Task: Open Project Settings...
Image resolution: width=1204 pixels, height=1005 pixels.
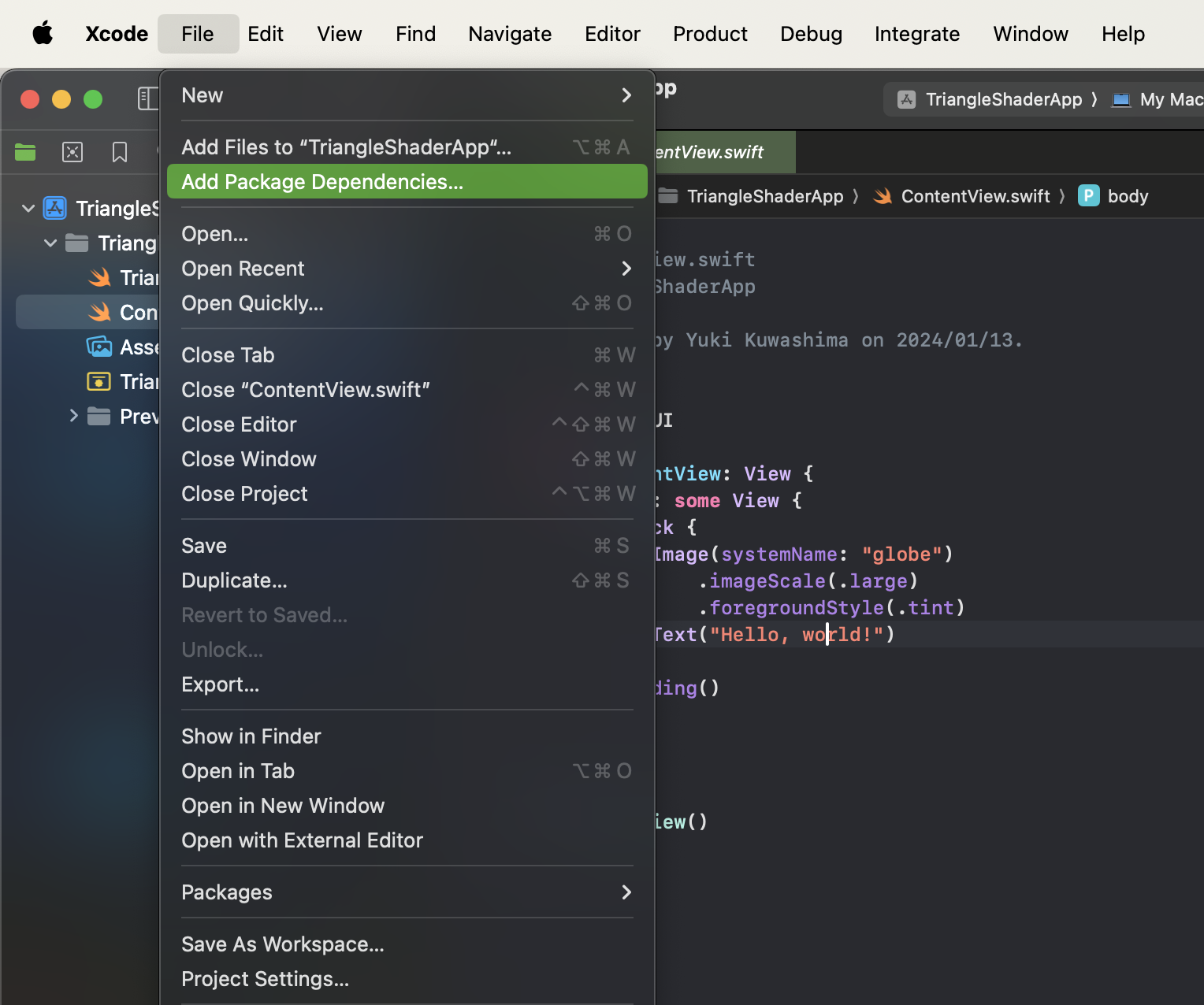Action: [x=407, y=979]
